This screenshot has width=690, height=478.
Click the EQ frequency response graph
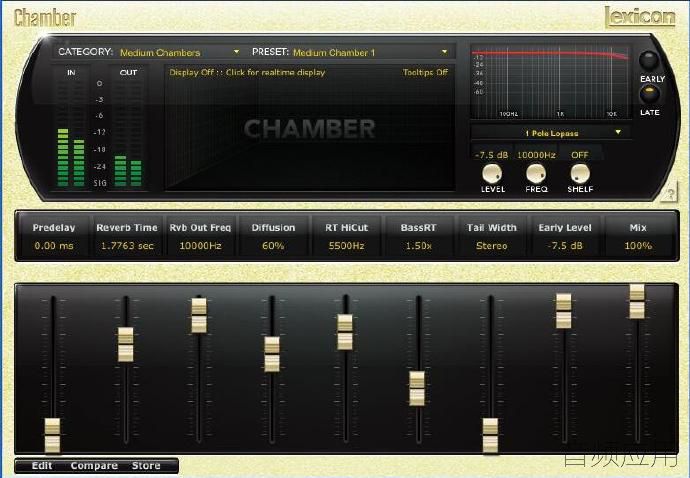550,82
